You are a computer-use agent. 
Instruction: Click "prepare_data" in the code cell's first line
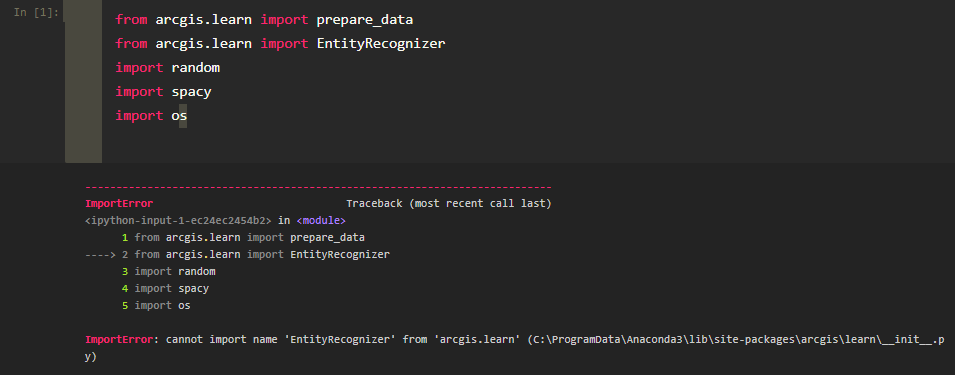point(364,19)
